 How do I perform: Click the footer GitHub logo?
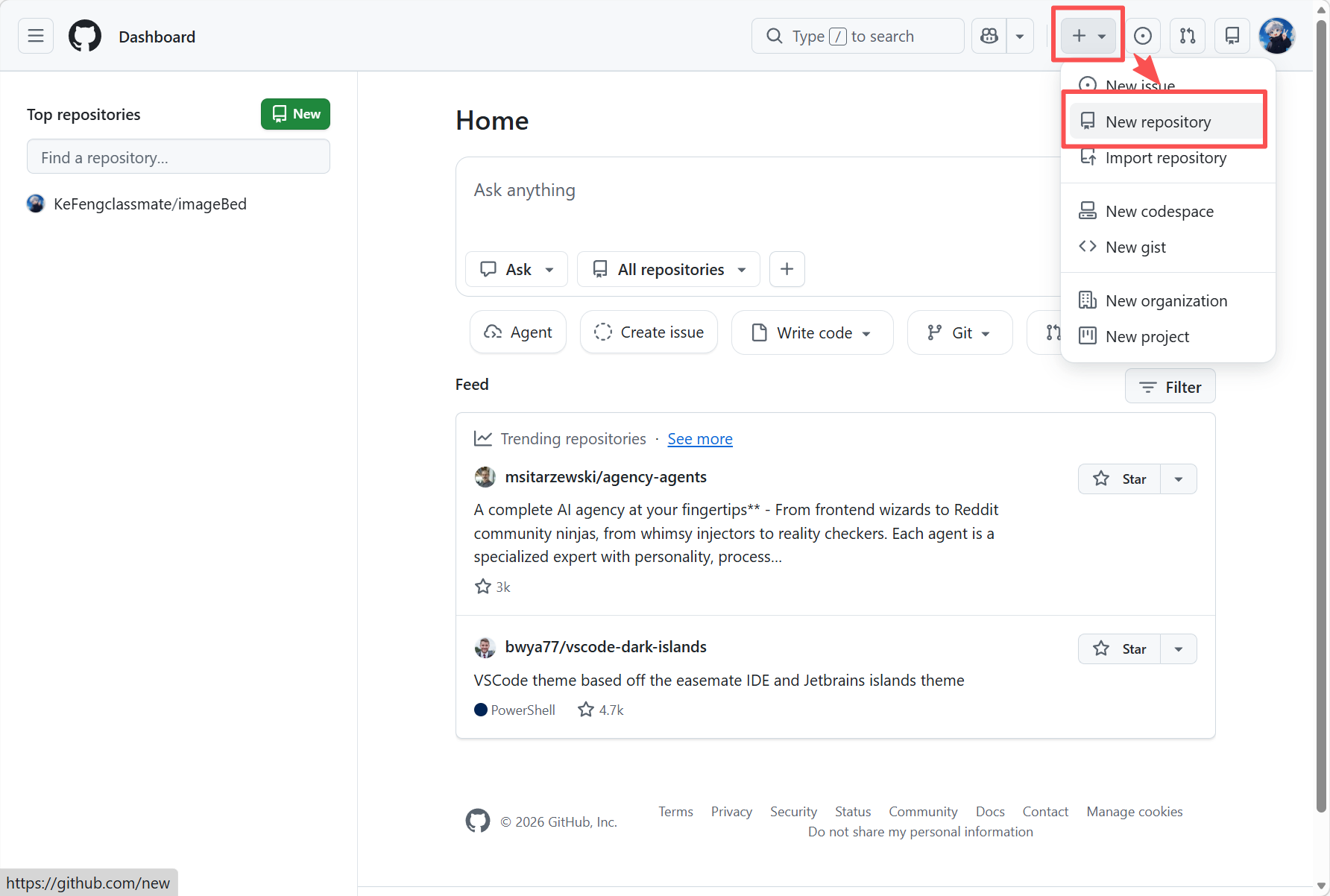(478, 821)
